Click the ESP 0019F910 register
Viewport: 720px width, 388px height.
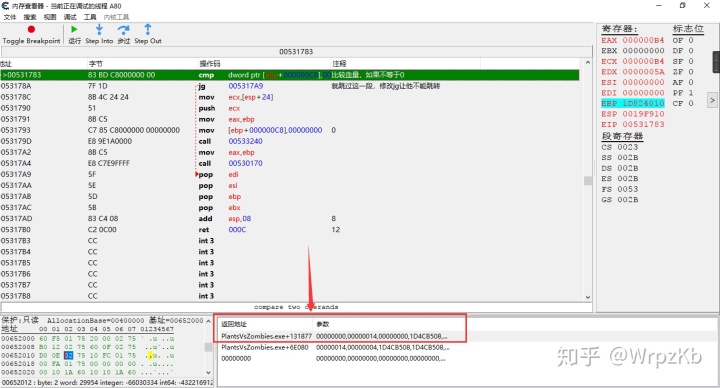(633, 114)
